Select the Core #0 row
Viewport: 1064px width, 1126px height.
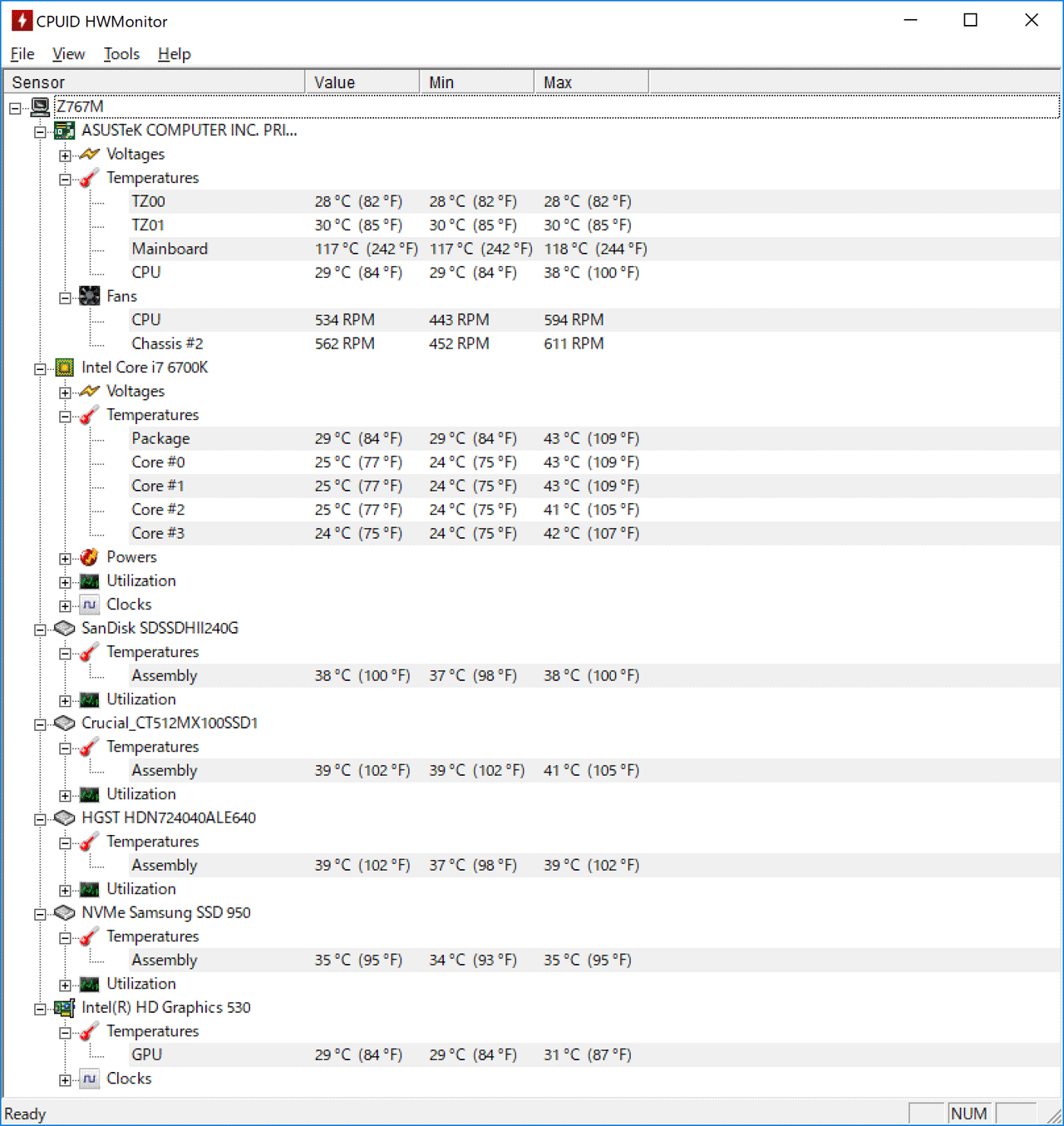click(595, 462)
